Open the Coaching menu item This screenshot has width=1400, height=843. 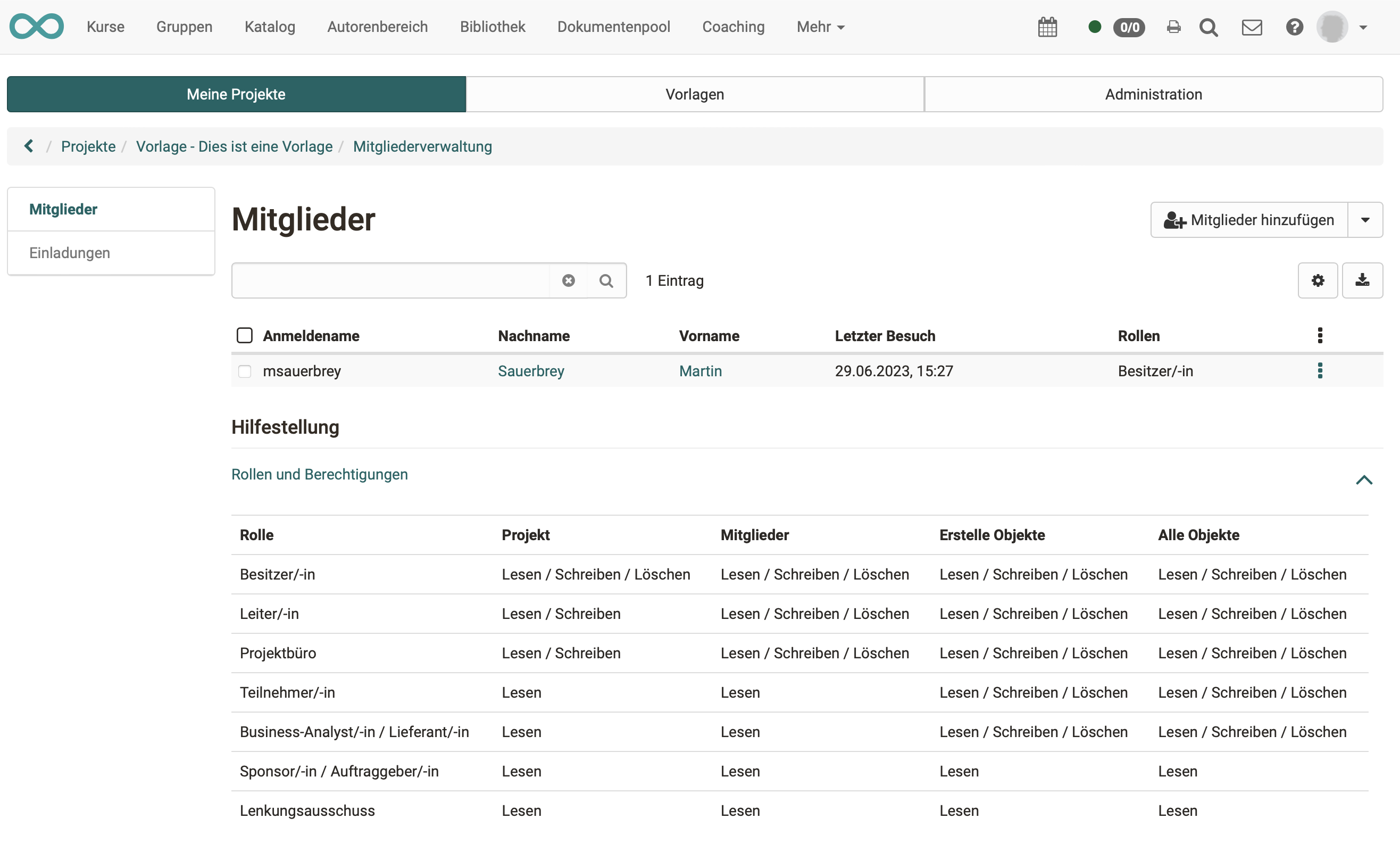(x=733, y=27)
